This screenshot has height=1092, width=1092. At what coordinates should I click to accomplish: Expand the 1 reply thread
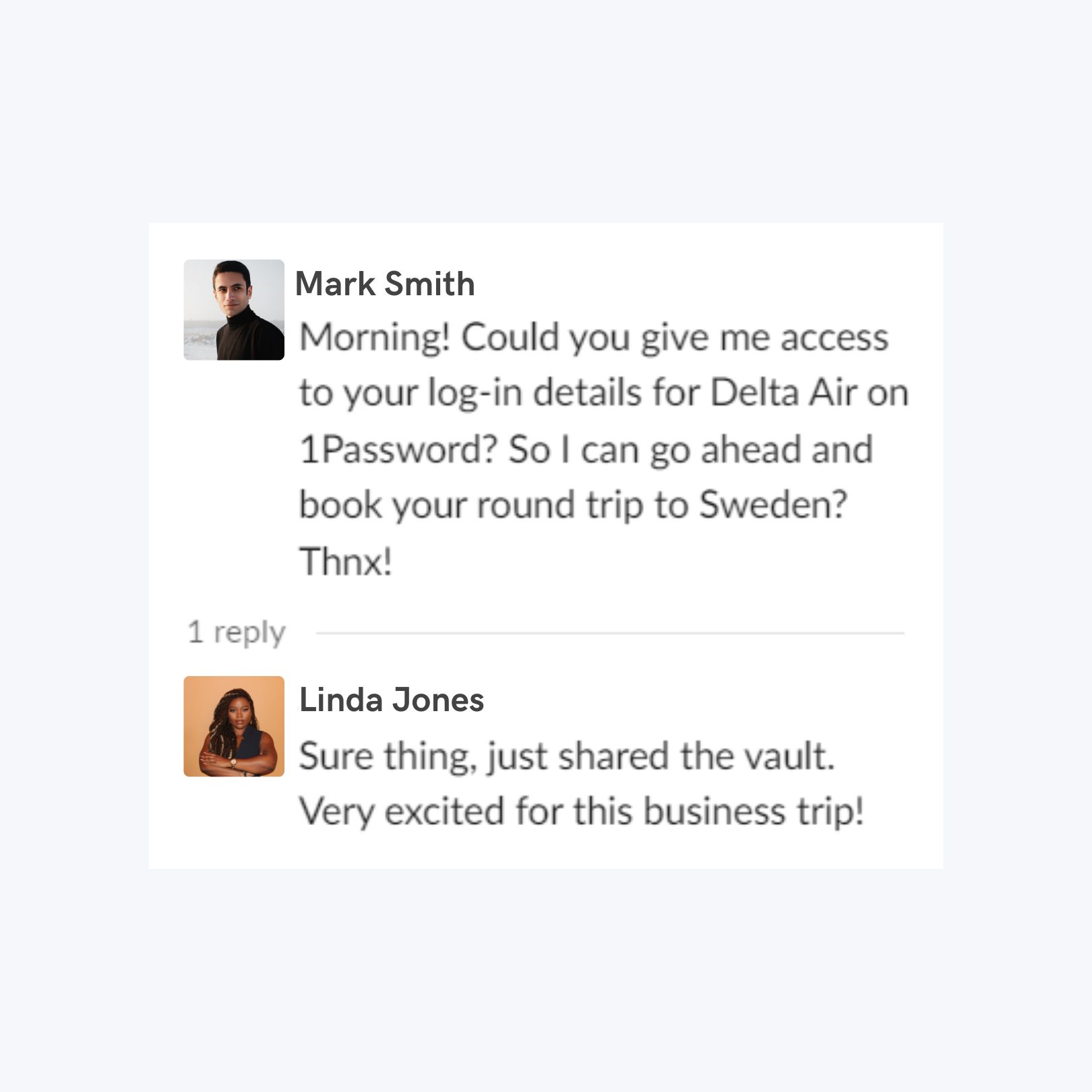(x=237, y=632)
